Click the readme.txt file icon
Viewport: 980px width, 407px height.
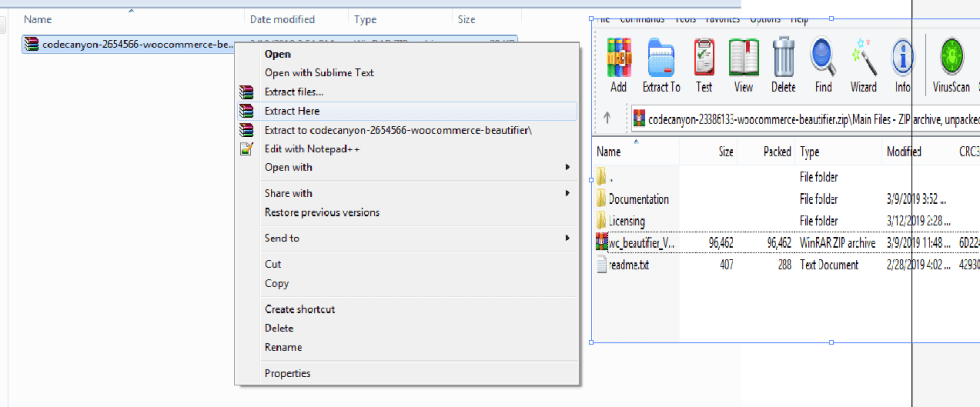(601, 265)
